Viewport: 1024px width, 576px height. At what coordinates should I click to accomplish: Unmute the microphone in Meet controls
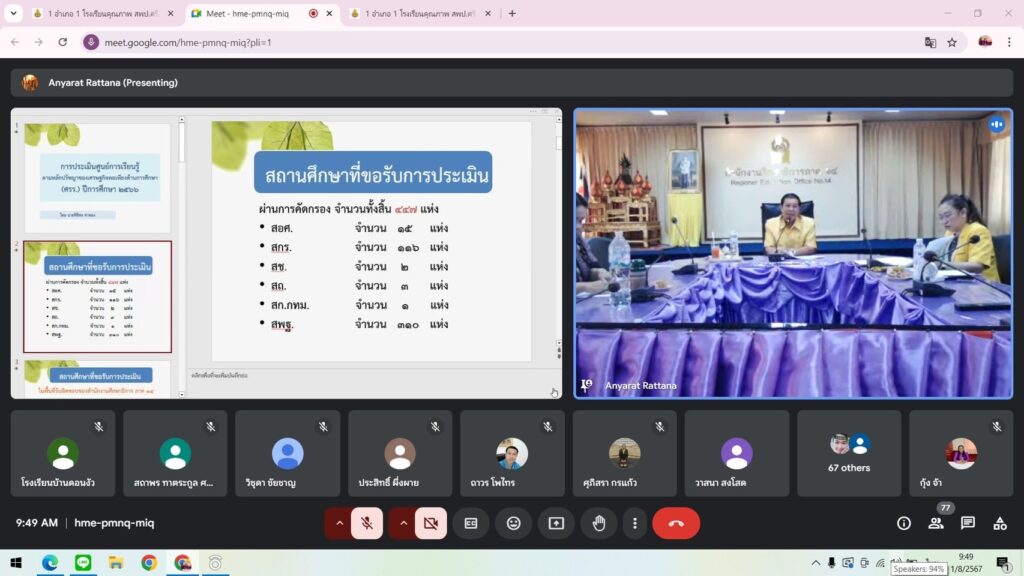[x=367, y=523]
